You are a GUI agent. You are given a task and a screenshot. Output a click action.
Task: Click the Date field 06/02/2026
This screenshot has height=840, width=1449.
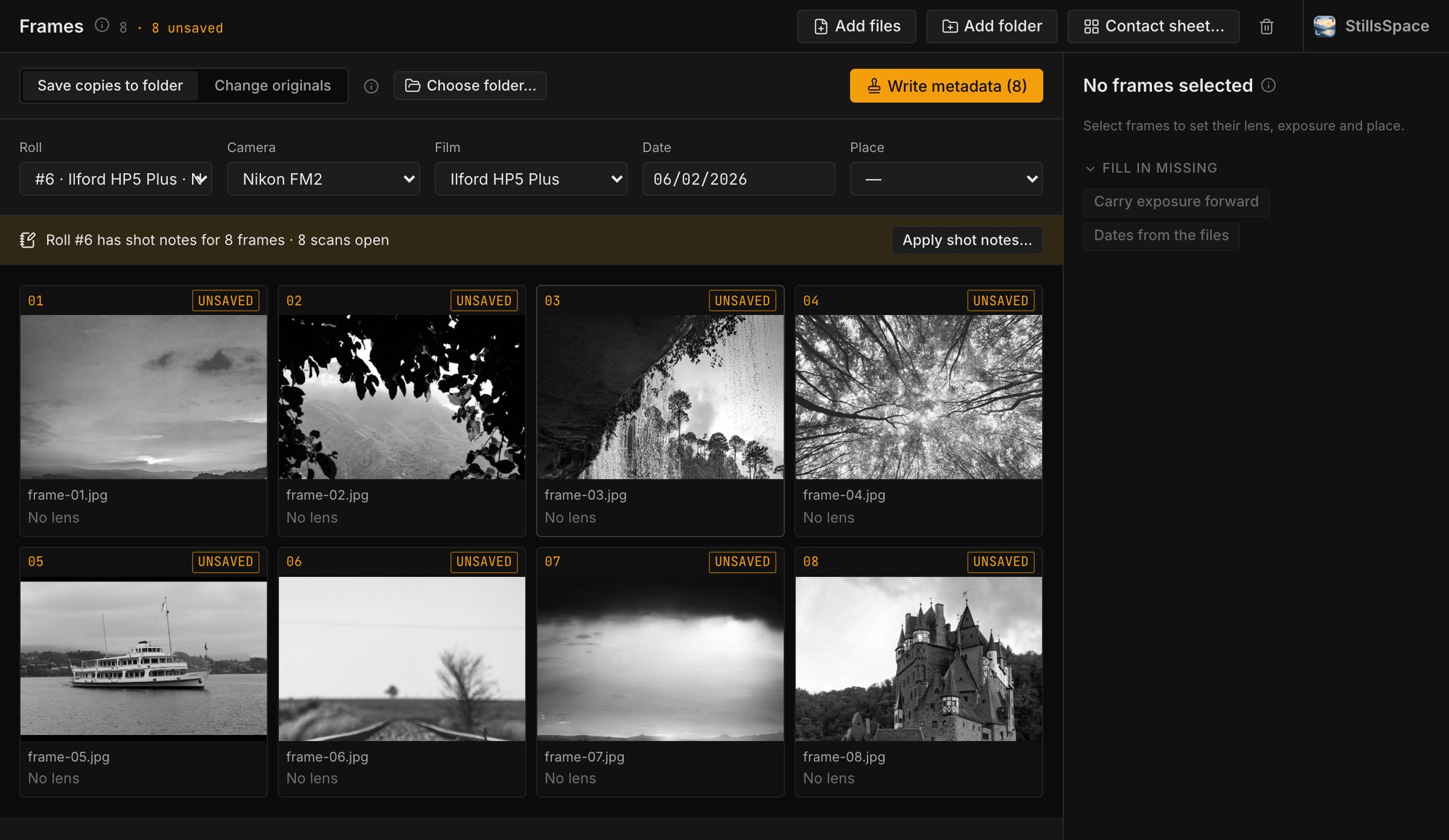click(738, 179)
